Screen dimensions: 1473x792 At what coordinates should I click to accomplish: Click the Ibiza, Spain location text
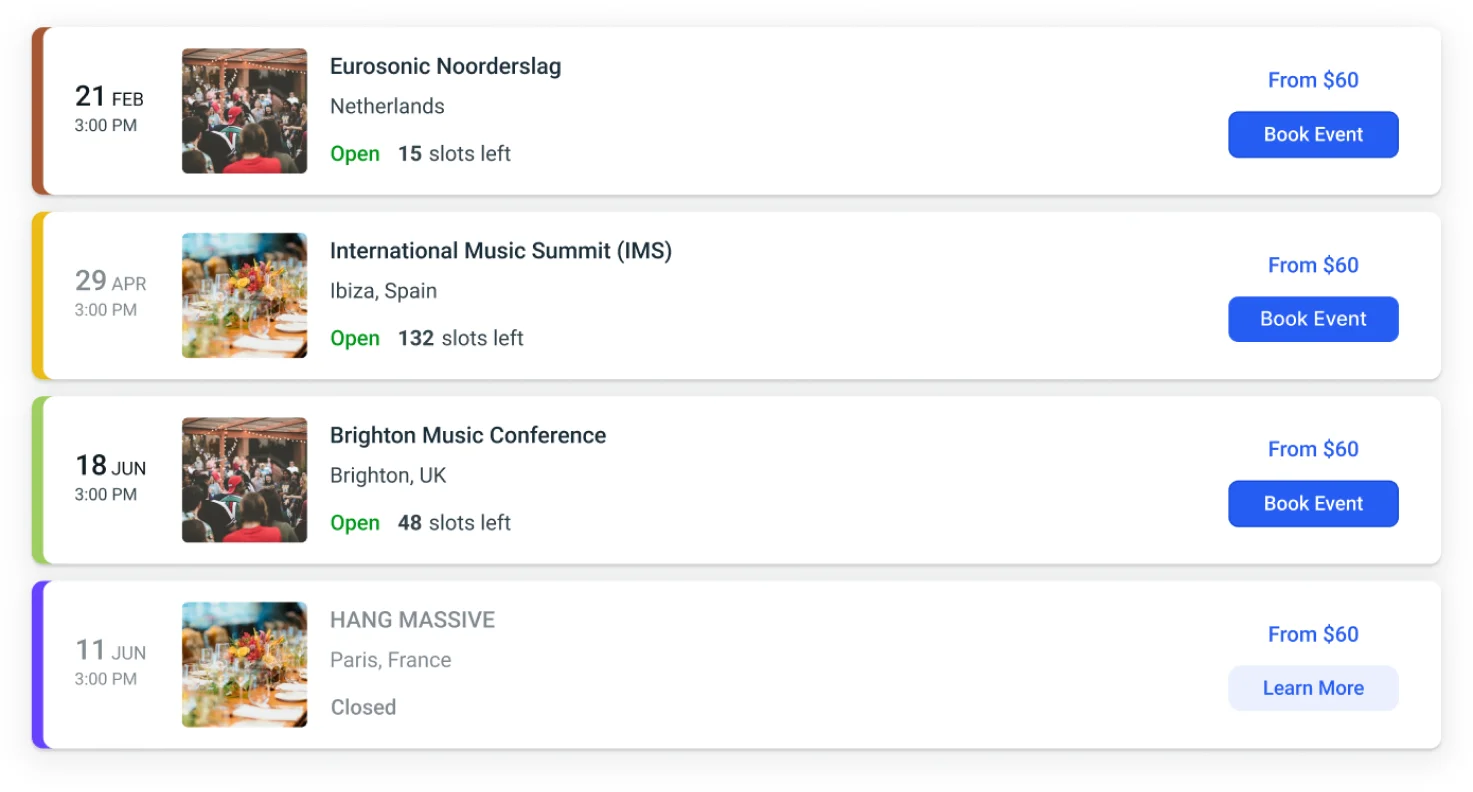(x=383, y=290)
